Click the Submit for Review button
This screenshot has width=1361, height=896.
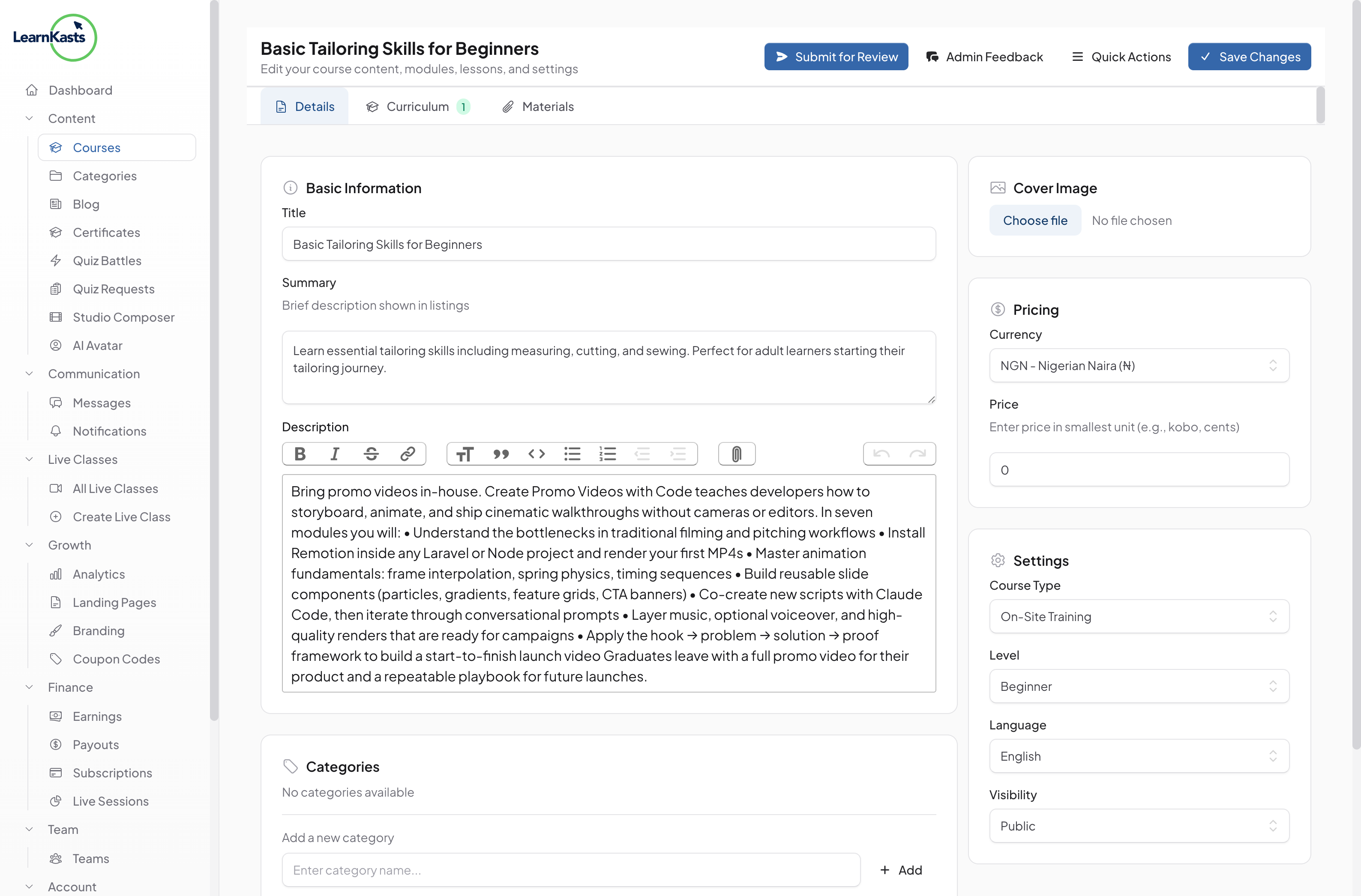836,57
